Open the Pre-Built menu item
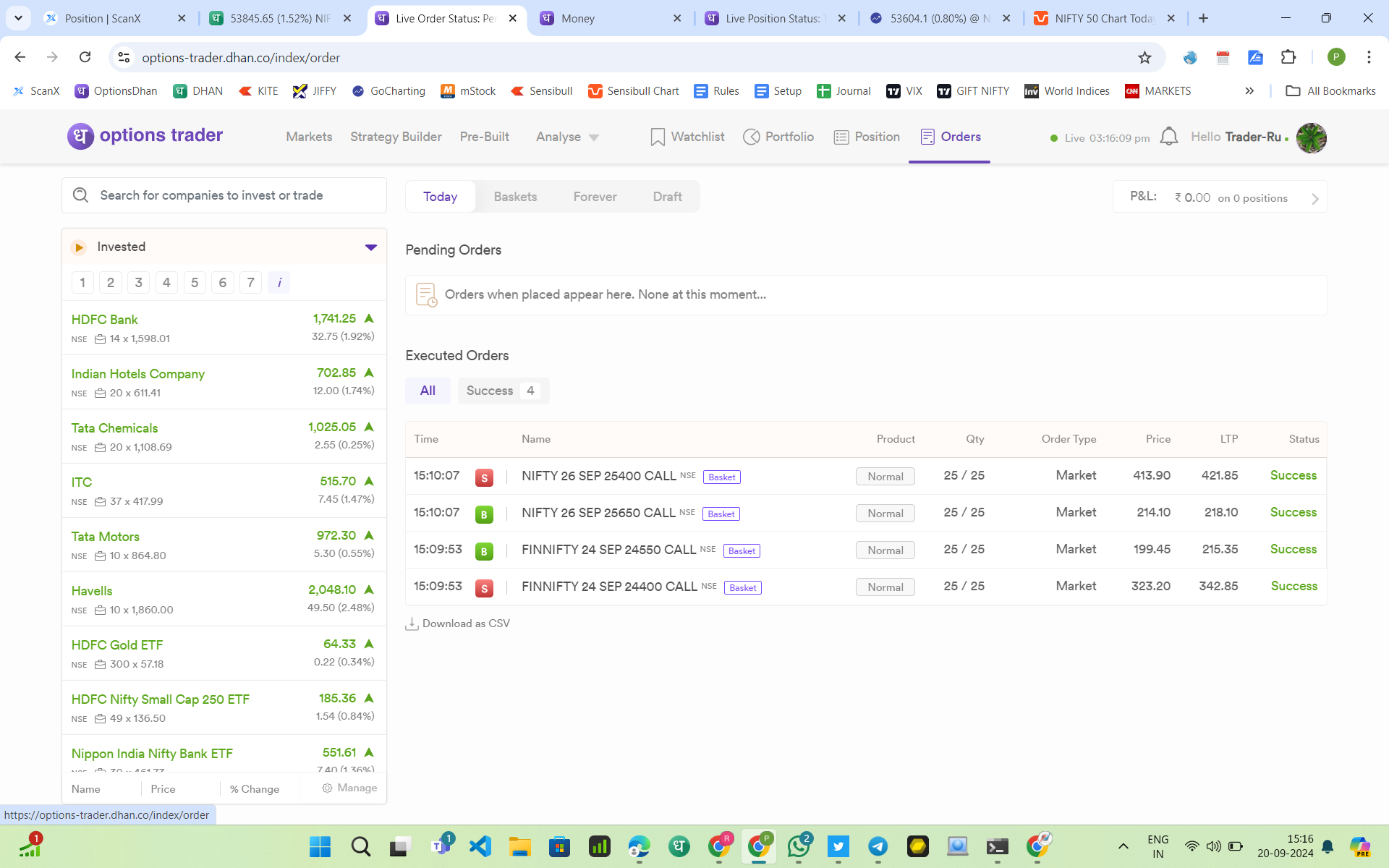Screen dimensions: 1389x868 (485, 137)
